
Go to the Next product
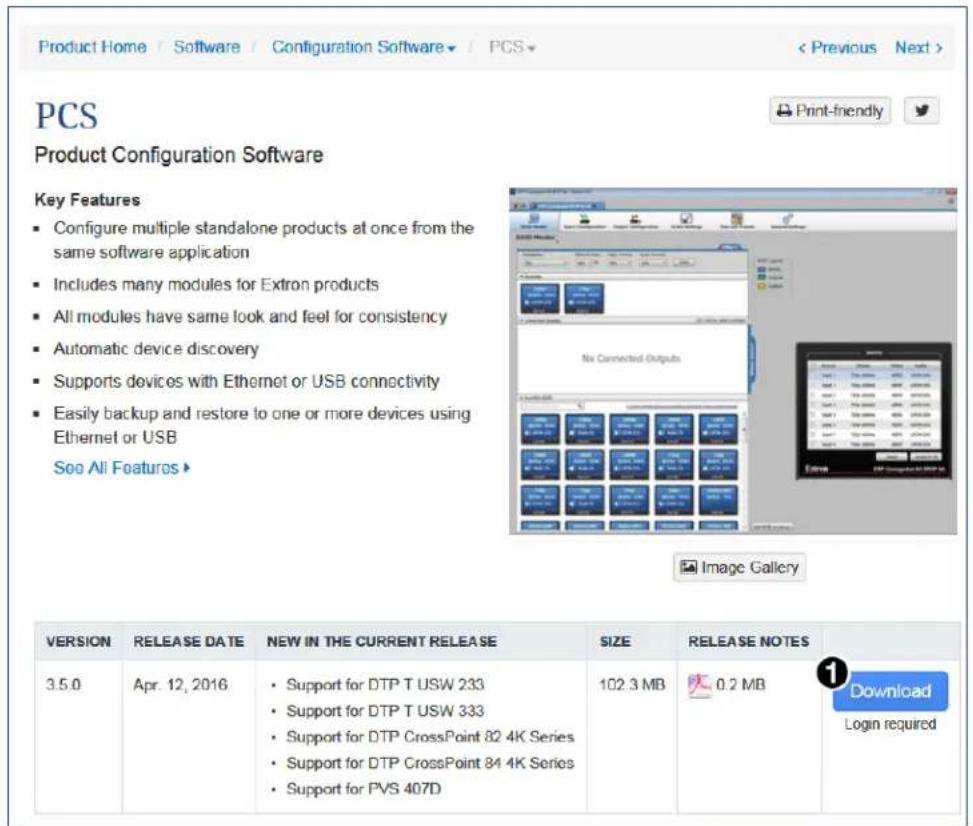pos(918,48)
